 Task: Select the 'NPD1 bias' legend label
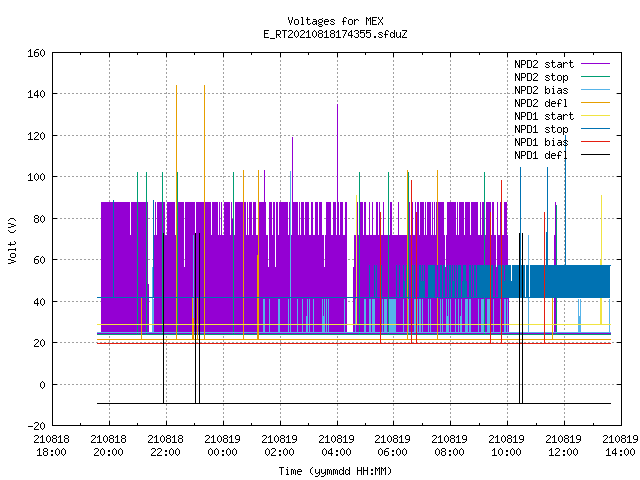pyautogui.click(x=541, y=142)
